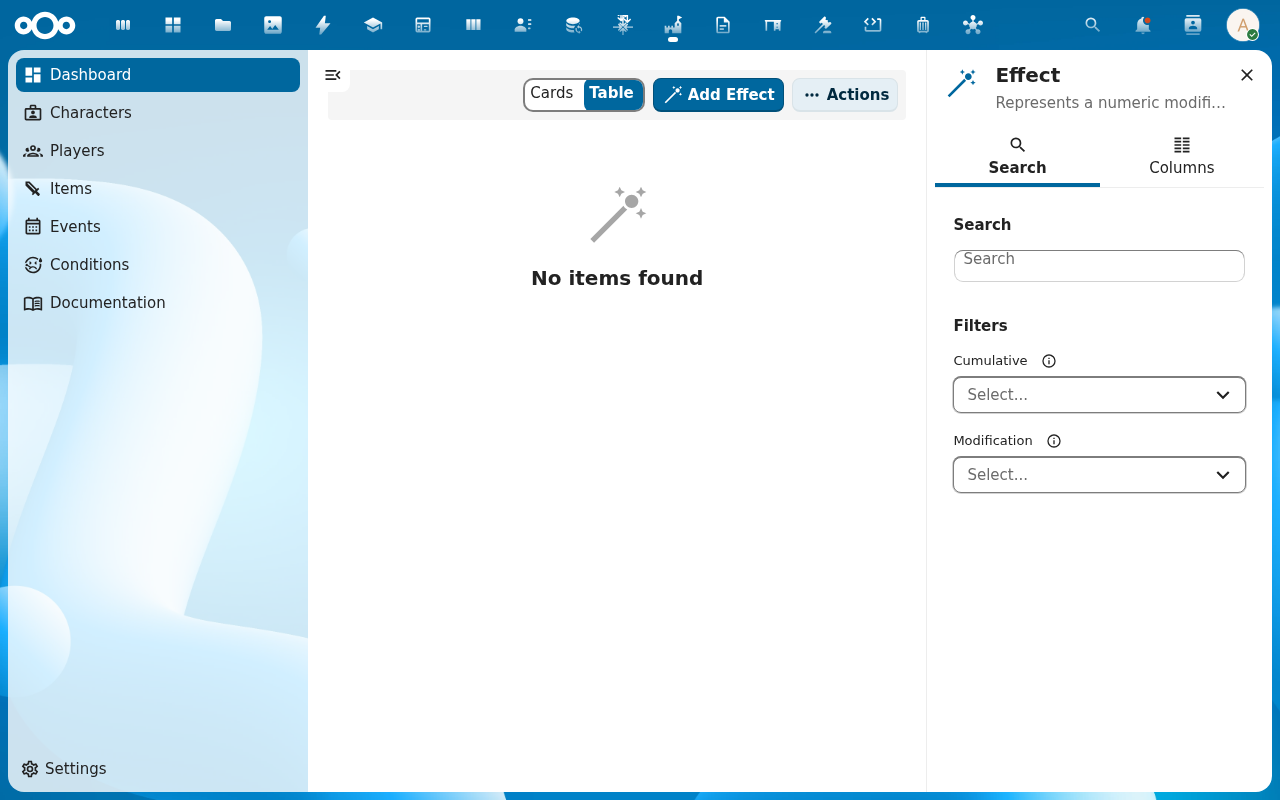Open Conditions in the sidebar
Image resolution: width=1280 pixels, height=800 pixels.
[x=158, y=265]
